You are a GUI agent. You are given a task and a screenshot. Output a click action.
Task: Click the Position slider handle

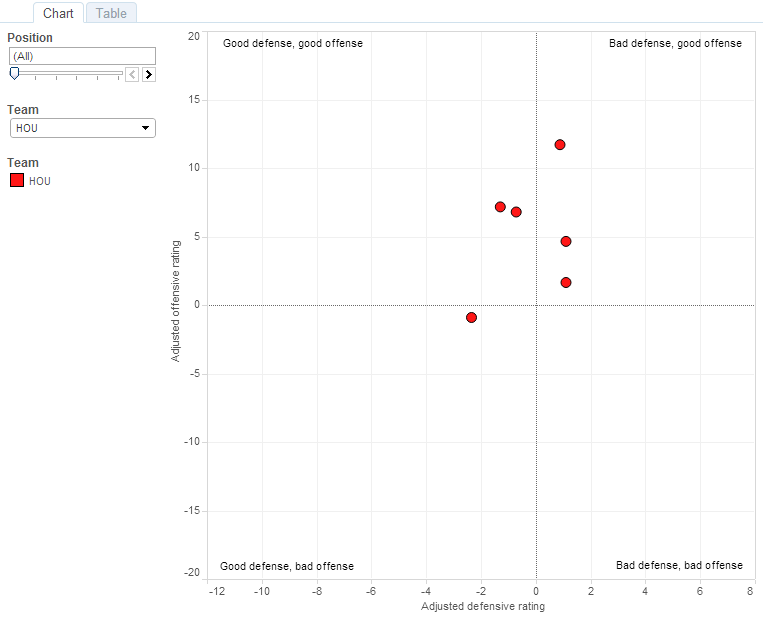[14, 73]
